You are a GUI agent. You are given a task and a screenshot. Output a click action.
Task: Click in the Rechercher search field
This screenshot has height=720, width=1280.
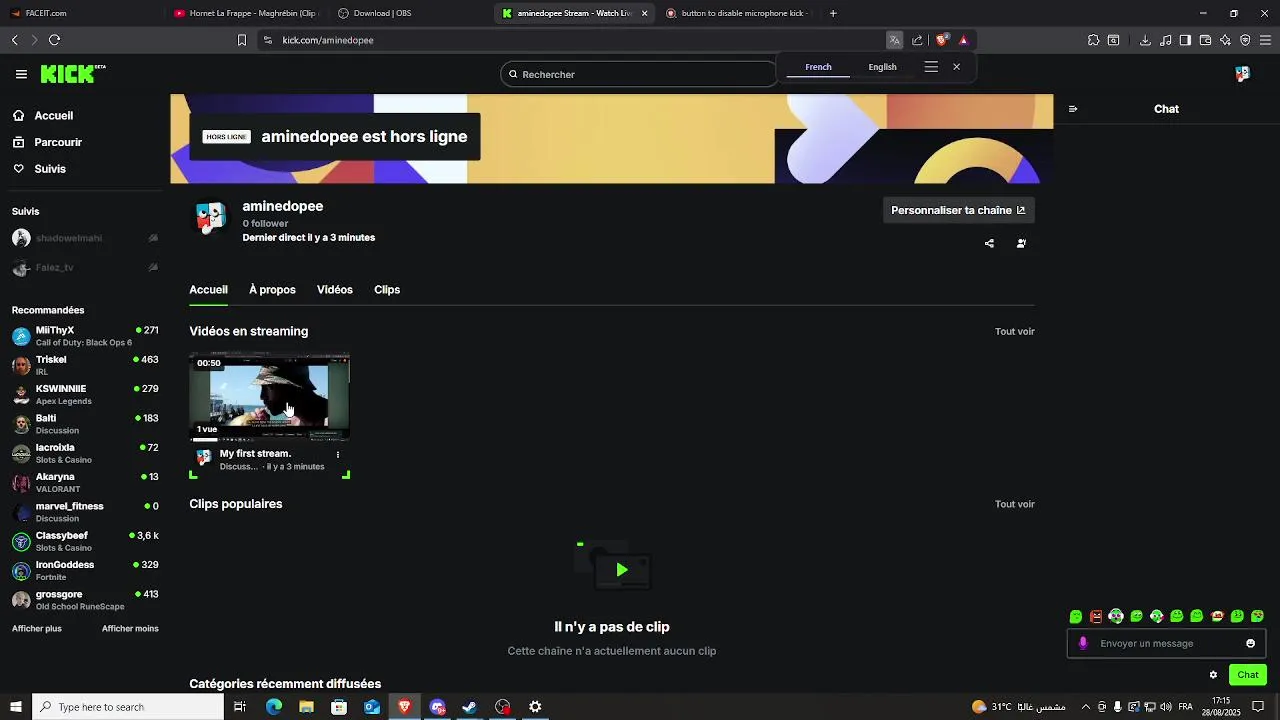click(x=640, y=74)
